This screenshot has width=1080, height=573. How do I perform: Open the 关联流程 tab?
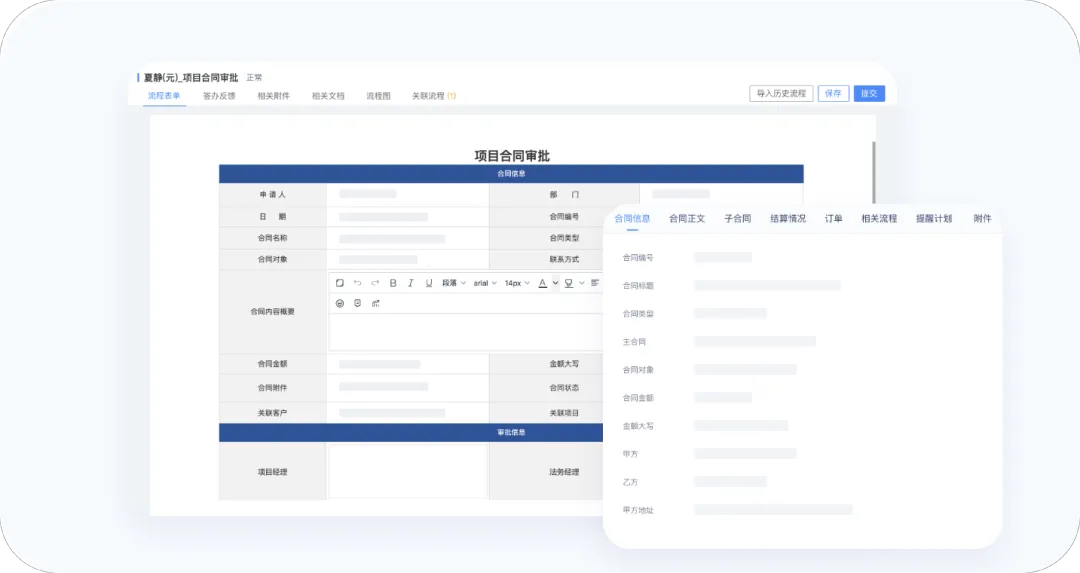(434, 96)
